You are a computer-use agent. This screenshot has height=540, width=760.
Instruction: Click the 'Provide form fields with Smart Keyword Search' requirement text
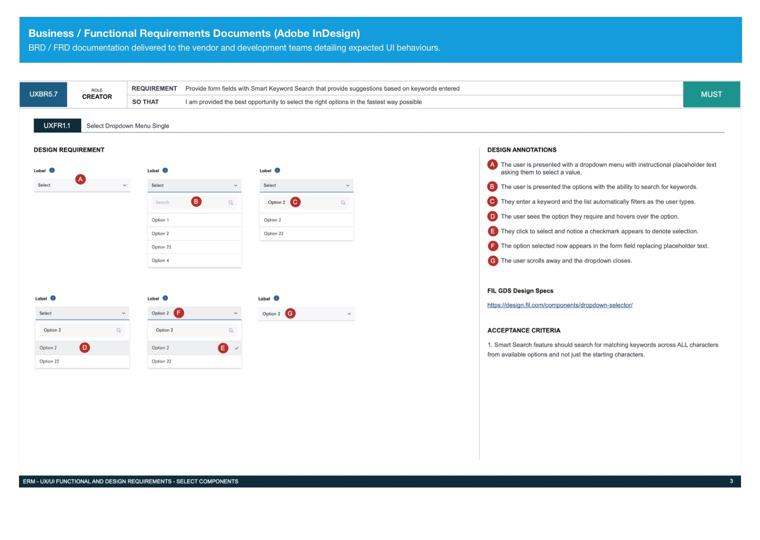point(322,89)
